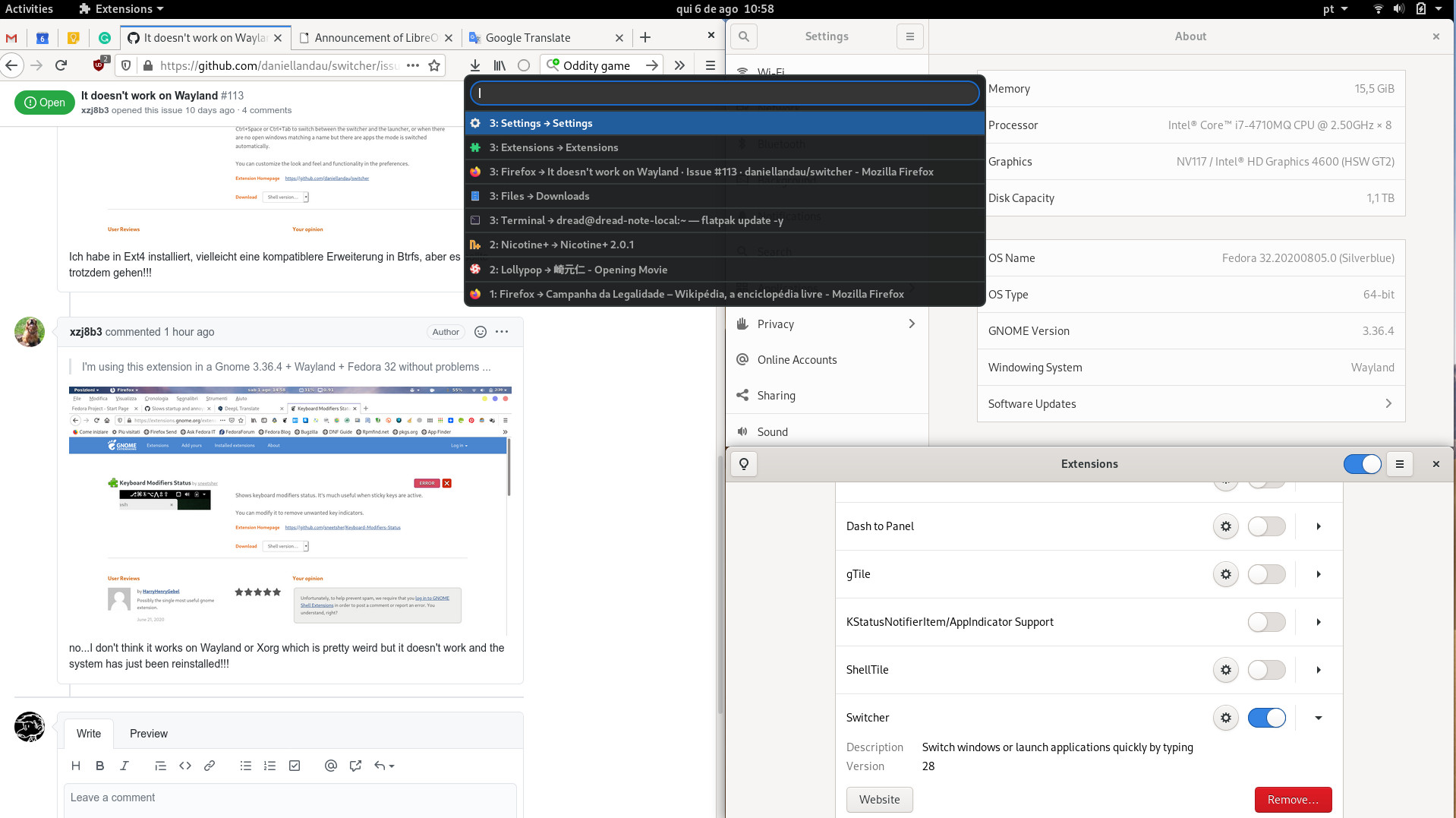Expand Dash to Panel details arrow
The width and height of the screenshot is (1456, 818).
[x=1319, y=526]
